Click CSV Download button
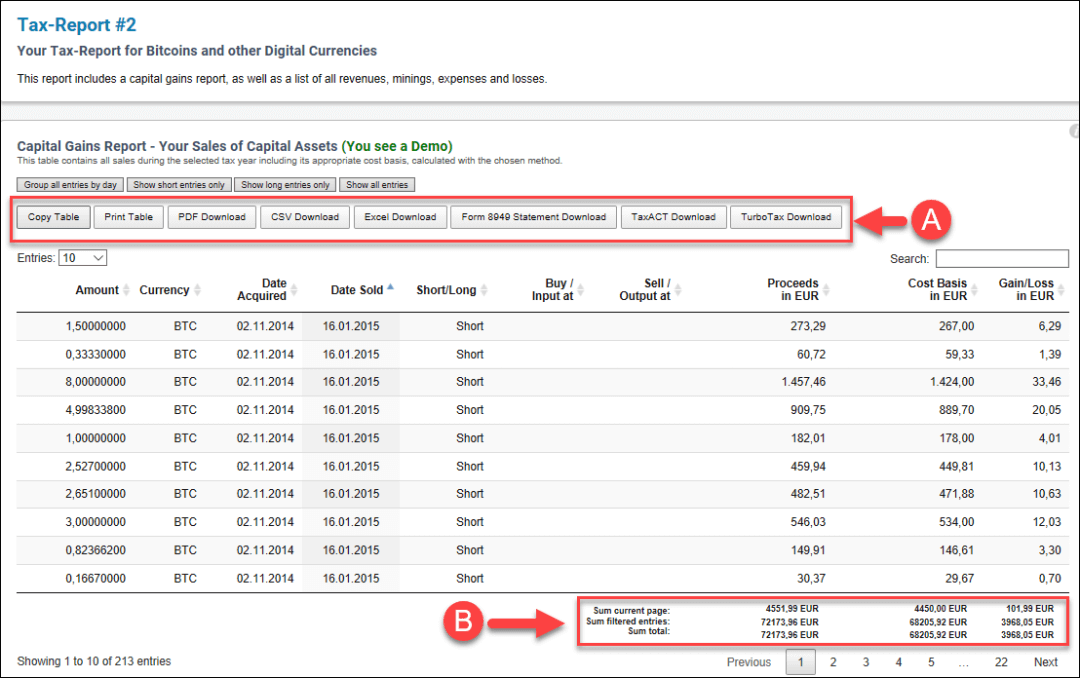Screen dimensions: 1080x678 pyautogui.click(x=304, y=217)
